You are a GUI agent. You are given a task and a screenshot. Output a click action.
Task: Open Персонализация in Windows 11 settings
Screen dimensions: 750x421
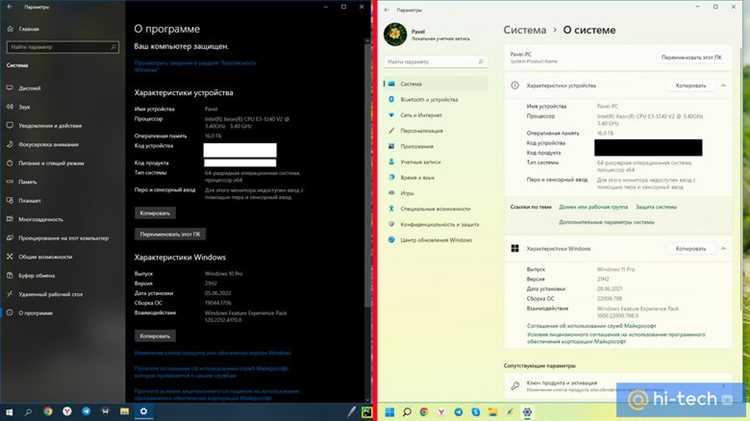pos(421,131)
